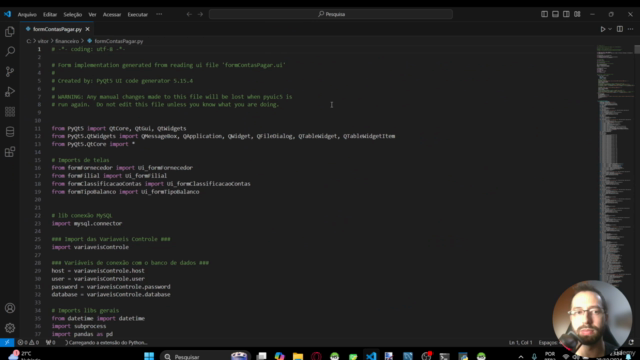Image resolution: width=640 pixels, height=360 pixels.
Task: Click the VS Code logo in the title bar
Action: click(7, 14)
